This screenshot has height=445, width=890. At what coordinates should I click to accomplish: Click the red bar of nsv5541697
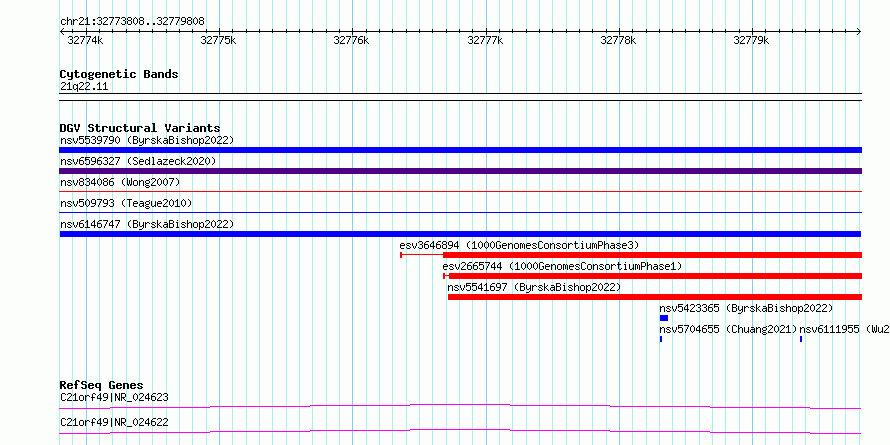(655, 297)
